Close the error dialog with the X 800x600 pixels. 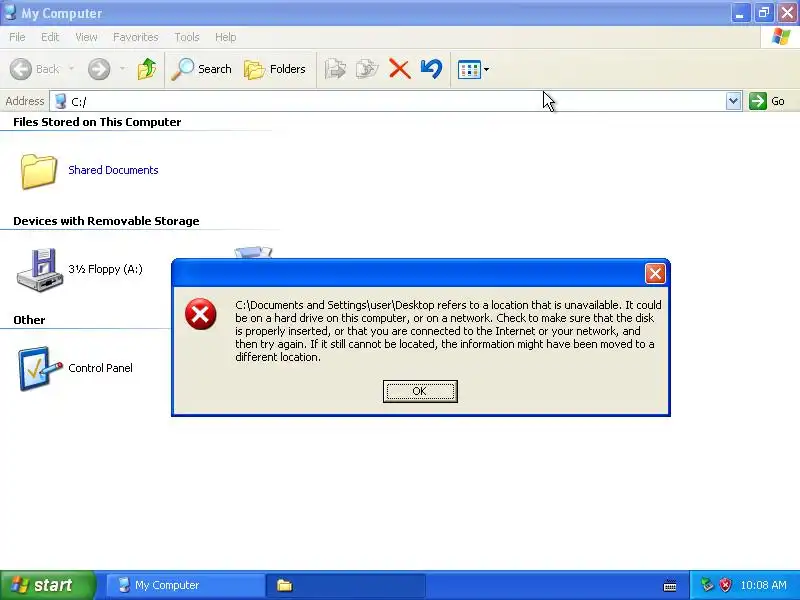(655, 273)
